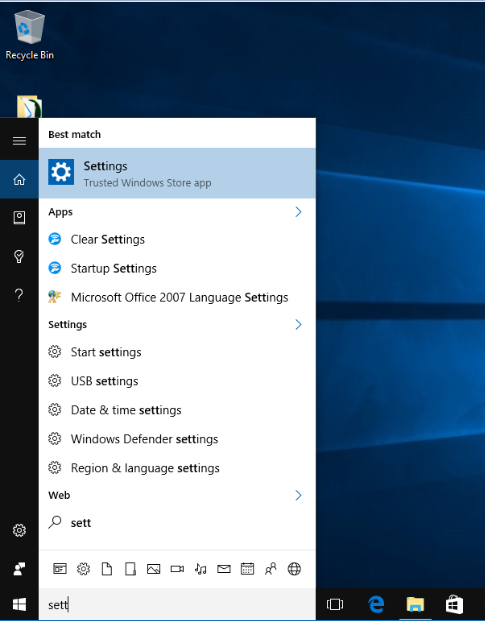
Task: Expand the Web results category chevron
Action: click(299, 495)
